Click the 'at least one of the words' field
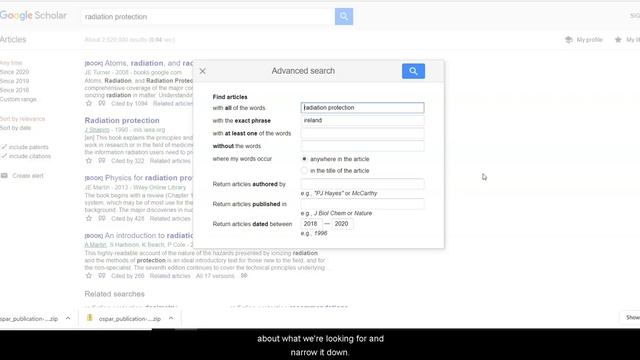The height and width of the screenshot is (360, 640). pos(362,133)
